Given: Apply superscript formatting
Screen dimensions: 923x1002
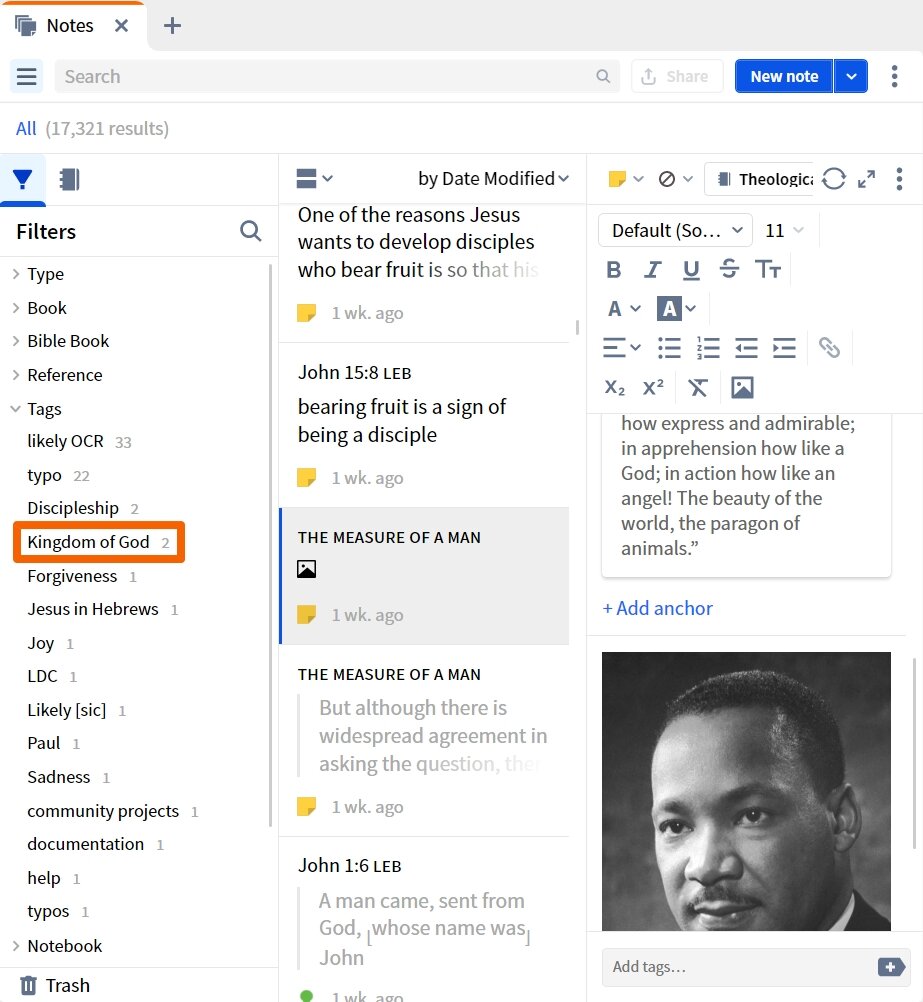Looking at the screenshot, I should (x=653, y=388).
